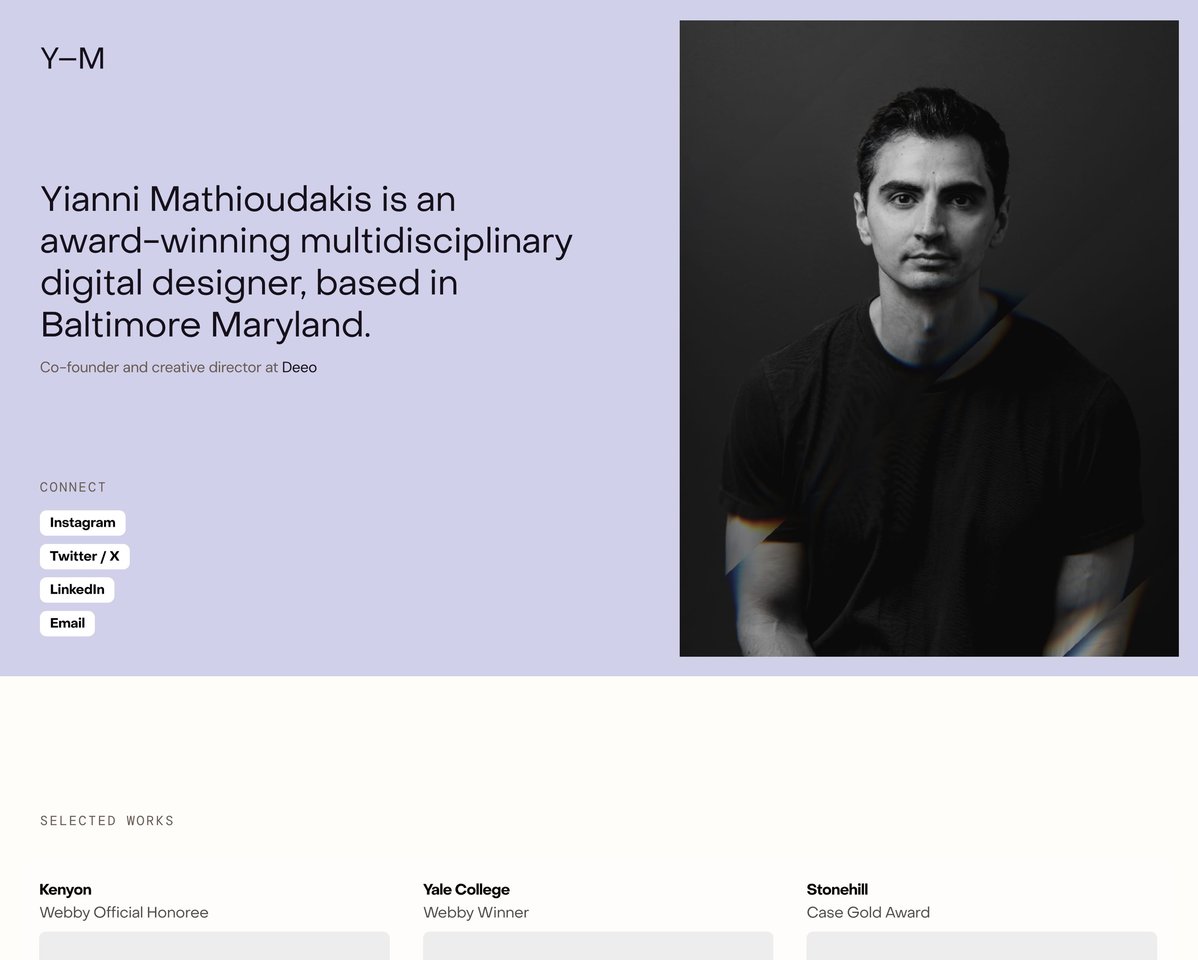
Task: Click the Webby Official Honoree subtitle
Action: pyautogui.click(x=123, y=912)
